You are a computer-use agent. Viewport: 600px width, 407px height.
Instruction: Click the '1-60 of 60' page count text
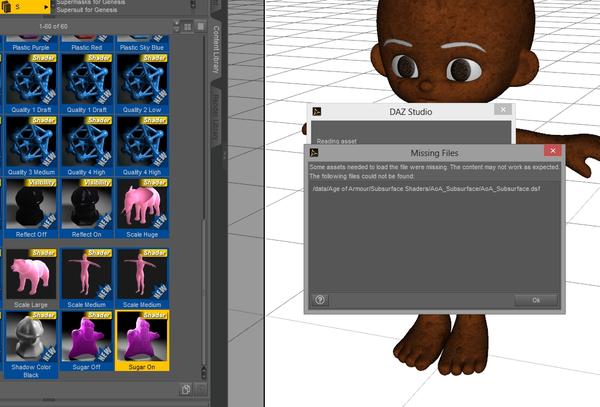tap(54, 26)
